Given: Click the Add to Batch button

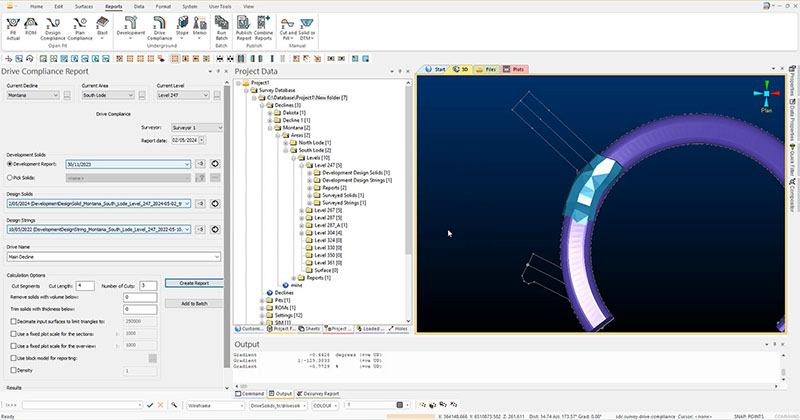Looking at the screenshot, I should click(192, 302).
